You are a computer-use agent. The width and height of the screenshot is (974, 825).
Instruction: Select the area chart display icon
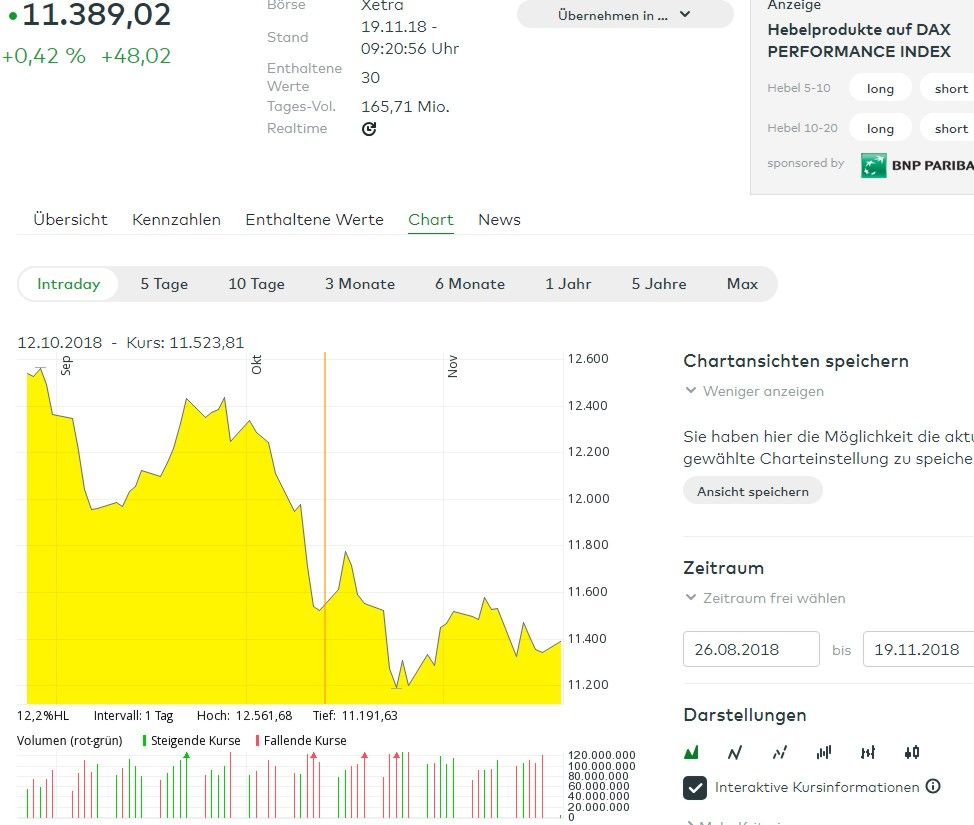tap(691, 752)
